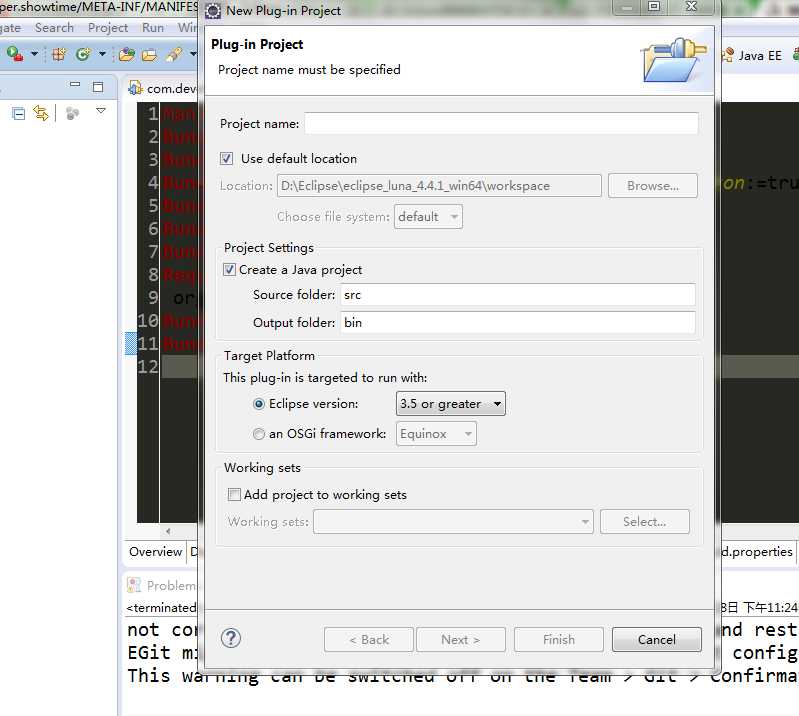Screen dimensions: 799x716
Task: Open the Working sets combo box
Action: pyautogui.click(x=453, y=522)
